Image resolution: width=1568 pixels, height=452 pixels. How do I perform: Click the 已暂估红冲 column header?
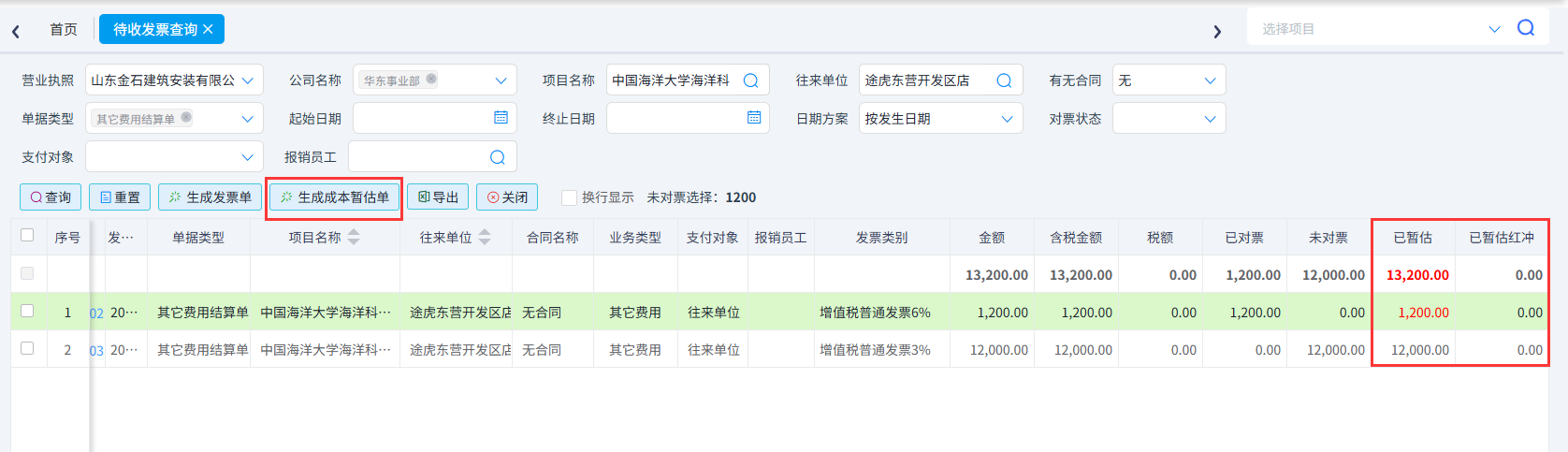click(1502, 238)
